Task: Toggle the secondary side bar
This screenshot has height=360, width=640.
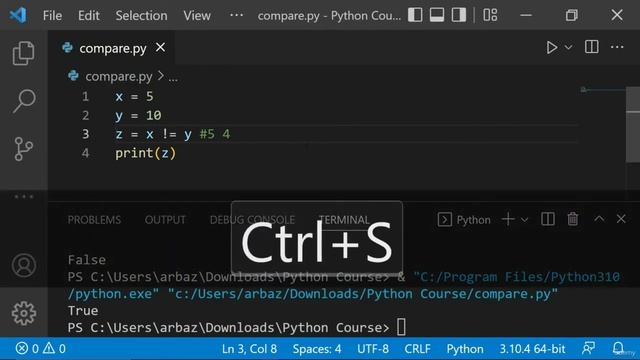Action: coord(459,15)
